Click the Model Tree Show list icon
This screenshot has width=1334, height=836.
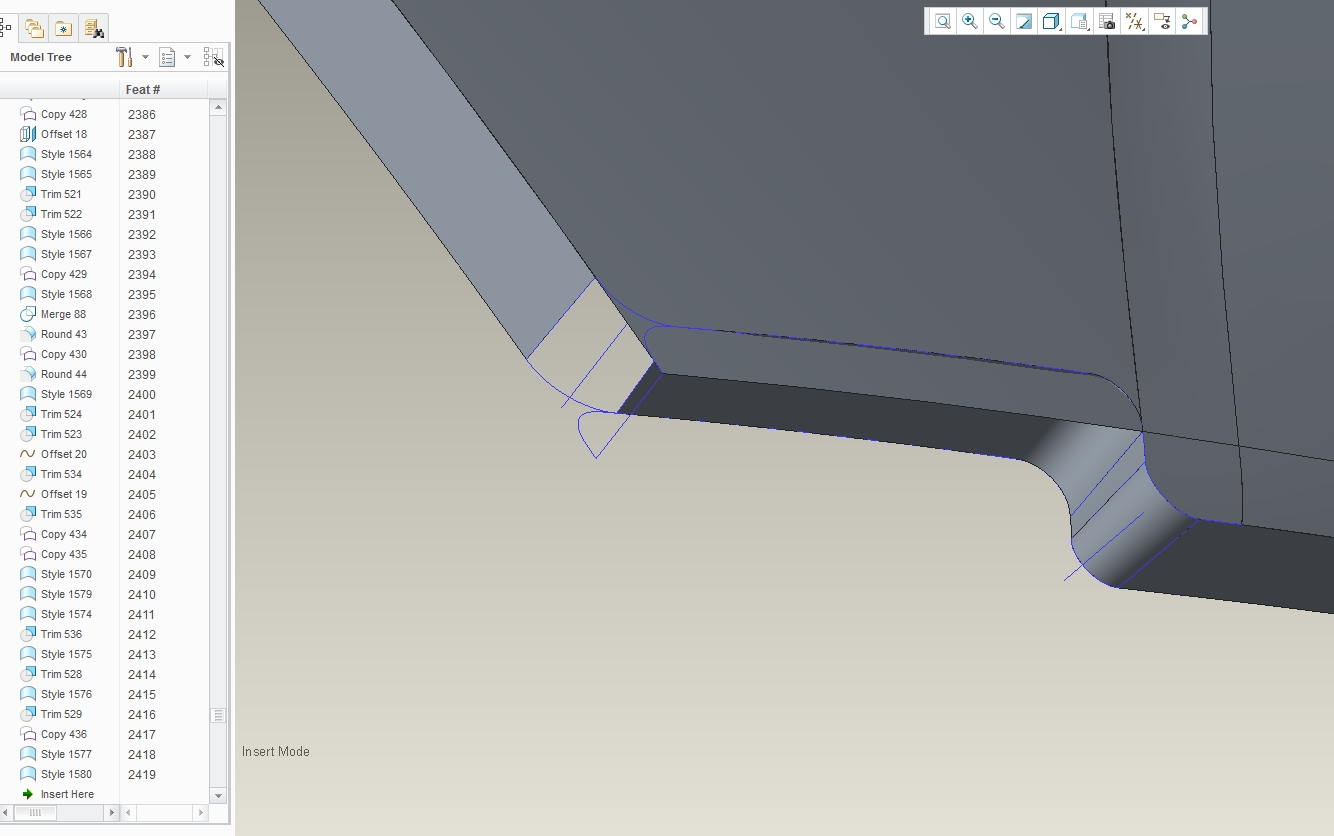tap(167, 57)
